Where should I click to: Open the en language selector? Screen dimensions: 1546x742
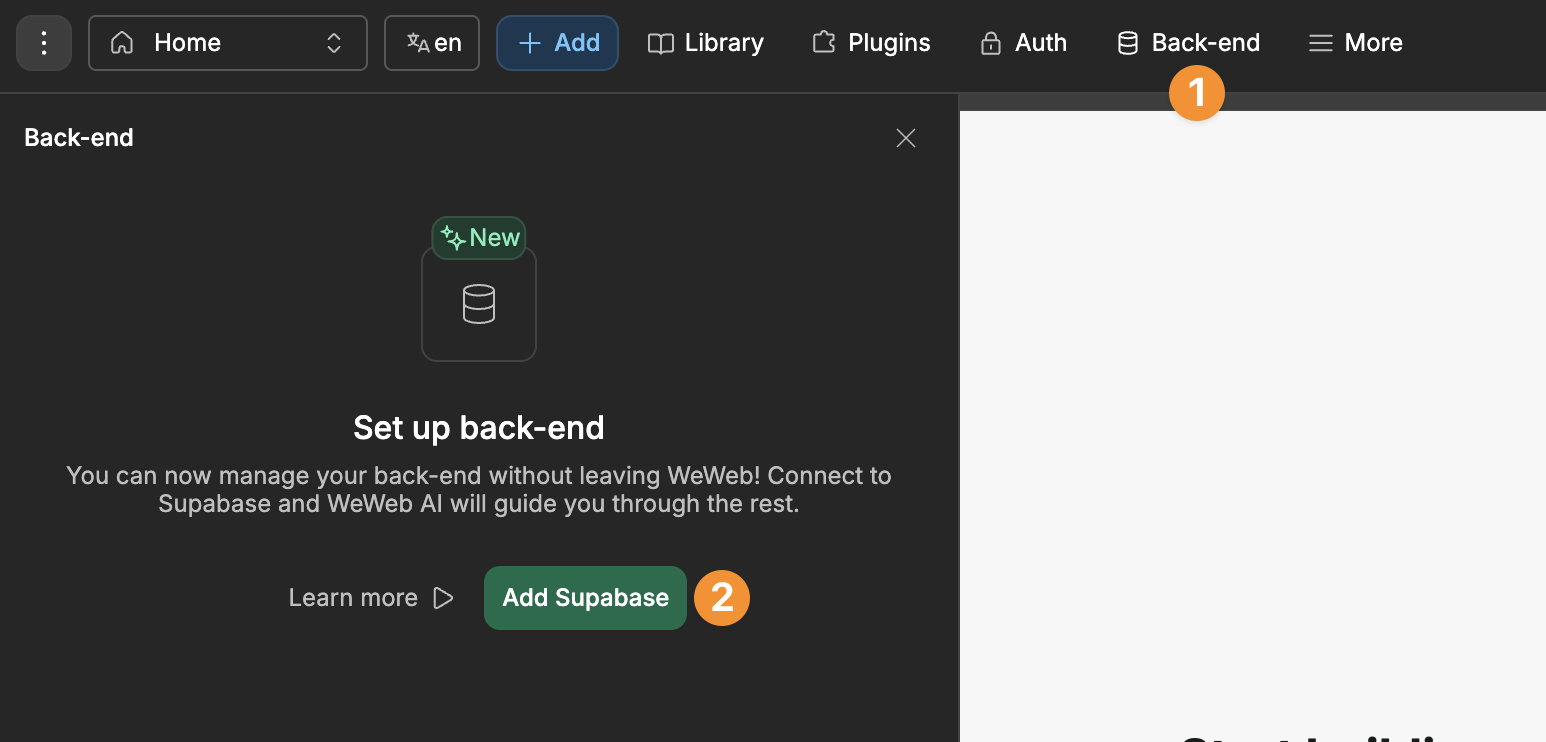431,42
